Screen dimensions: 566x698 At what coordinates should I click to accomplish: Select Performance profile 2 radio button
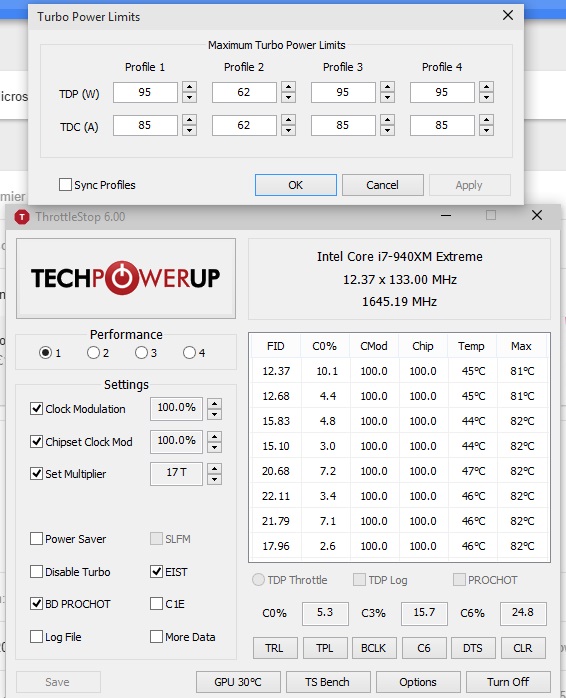(93, 353)
